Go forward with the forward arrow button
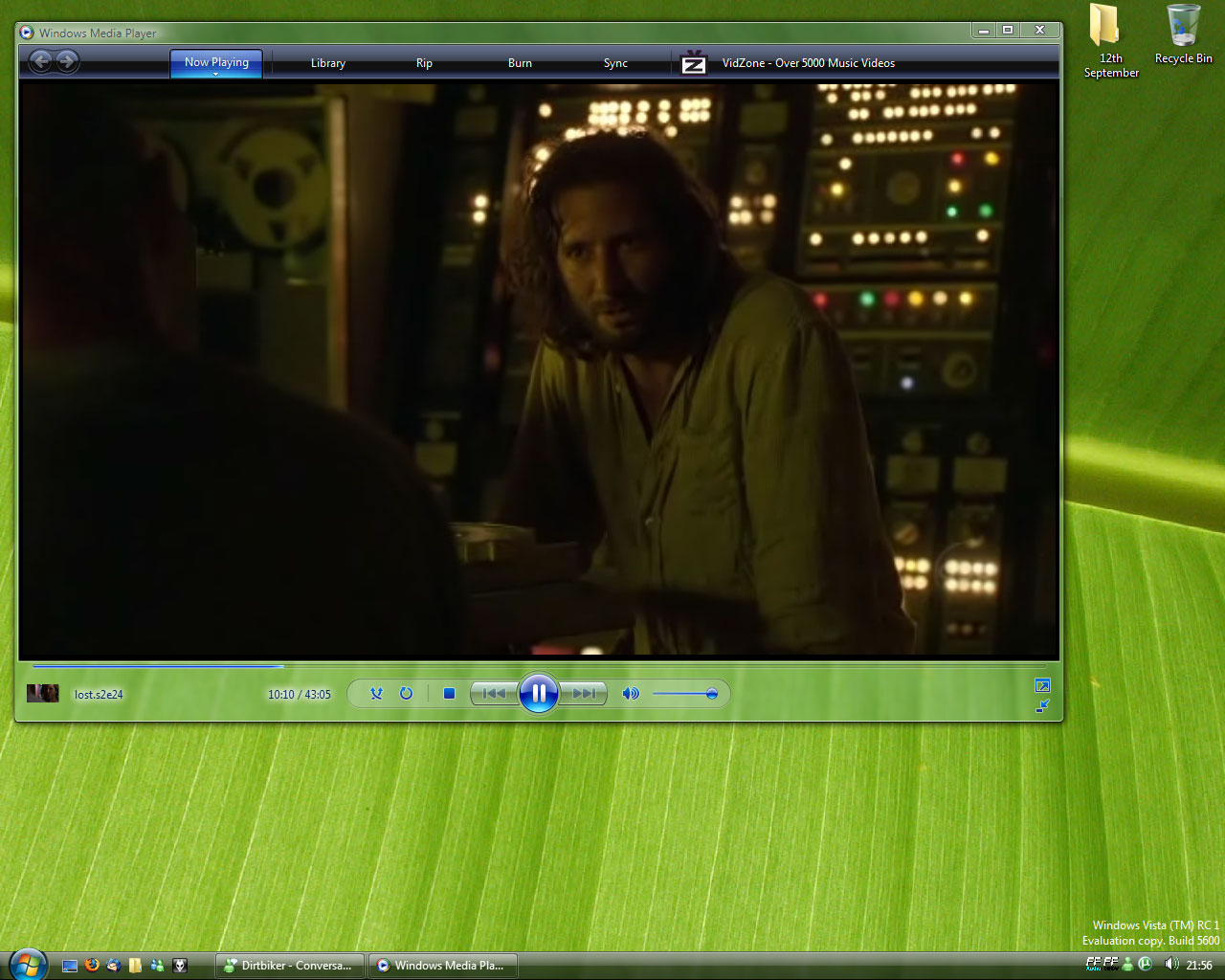 pos(67,62)
